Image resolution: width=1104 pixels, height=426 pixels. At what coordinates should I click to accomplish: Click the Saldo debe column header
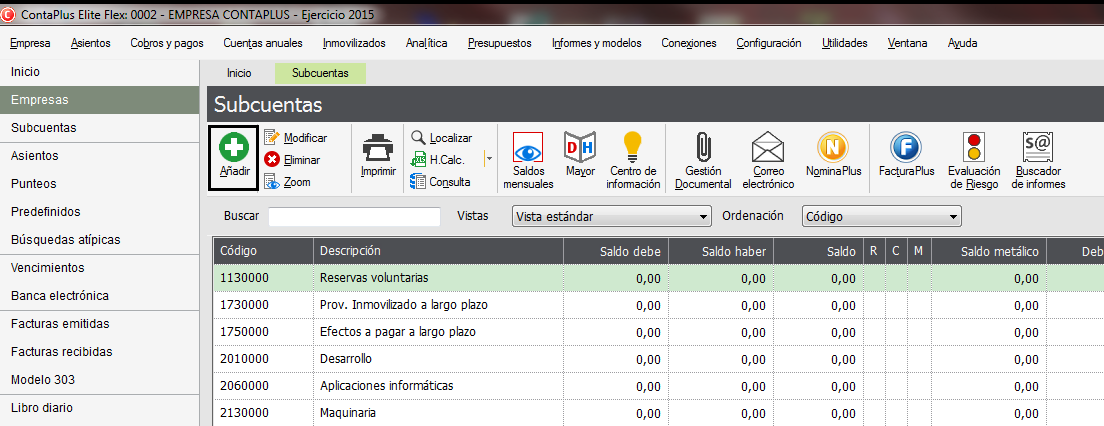click(x=616, y=251)
